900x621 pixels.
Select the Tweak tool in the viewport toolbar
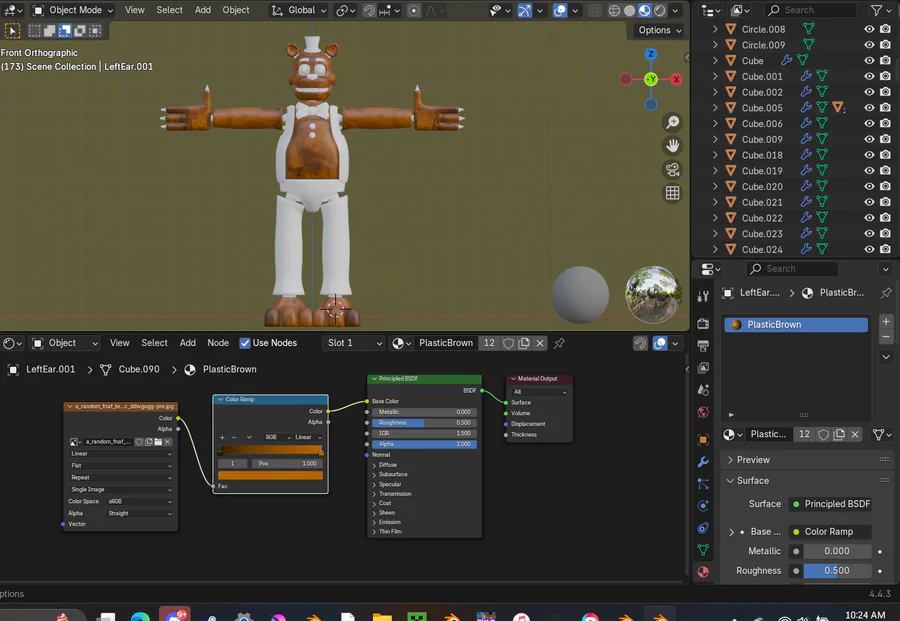[x=12, y=30]
